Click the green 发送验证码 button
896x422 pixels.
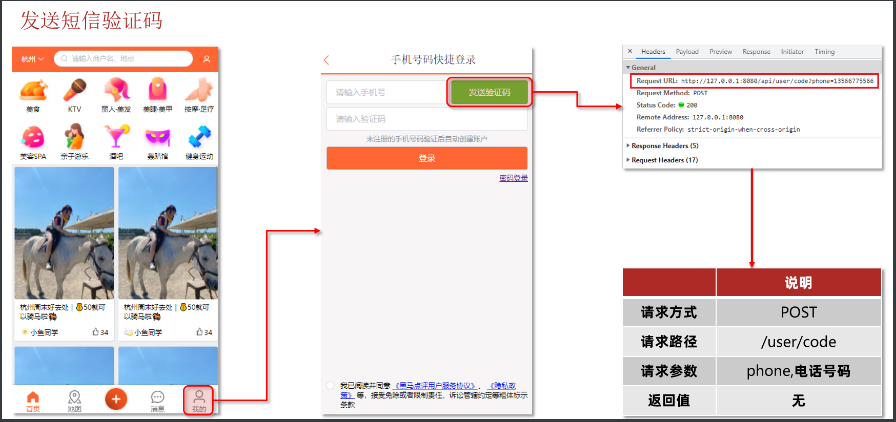(489, 92)
